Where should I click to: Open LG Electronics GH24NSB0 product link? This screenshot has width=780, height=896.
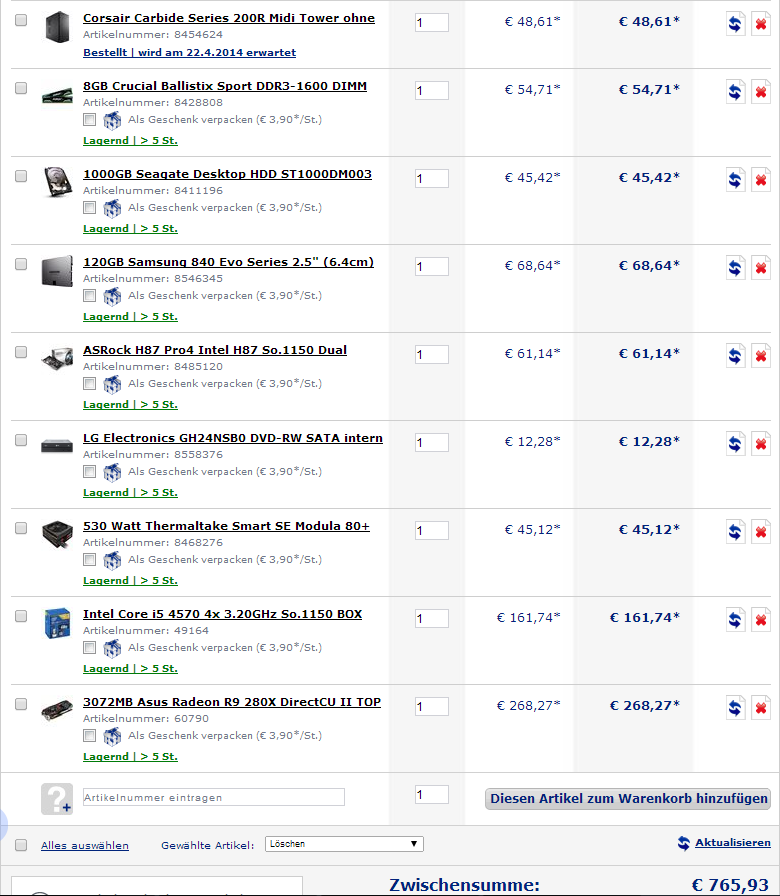point(233,438)
